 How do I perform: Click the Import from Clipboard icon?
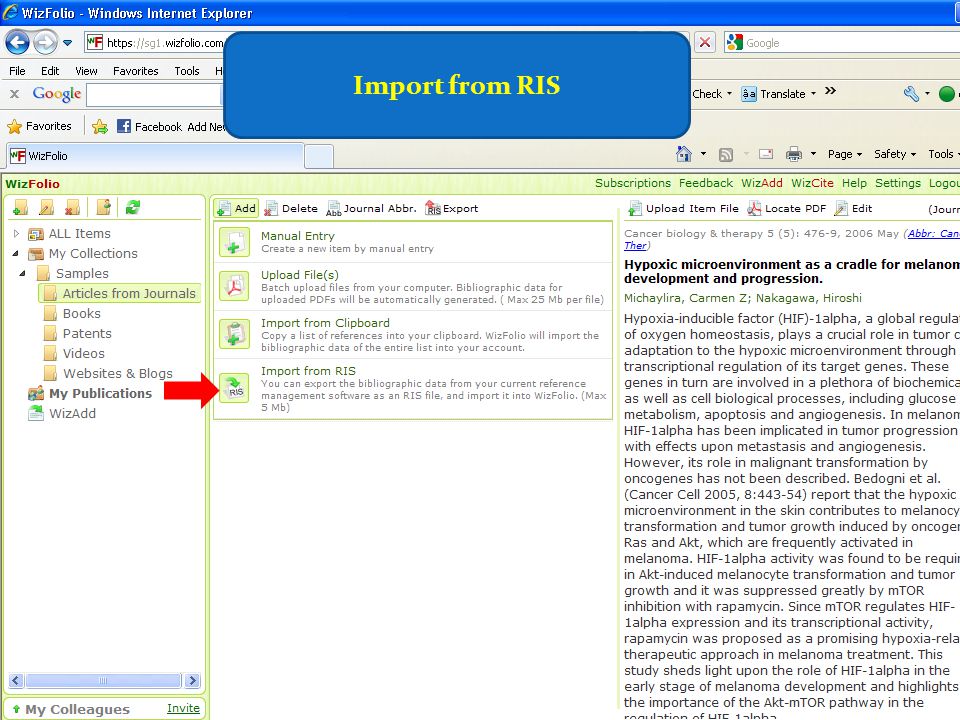pyautogui.click(x=234, y=334)
